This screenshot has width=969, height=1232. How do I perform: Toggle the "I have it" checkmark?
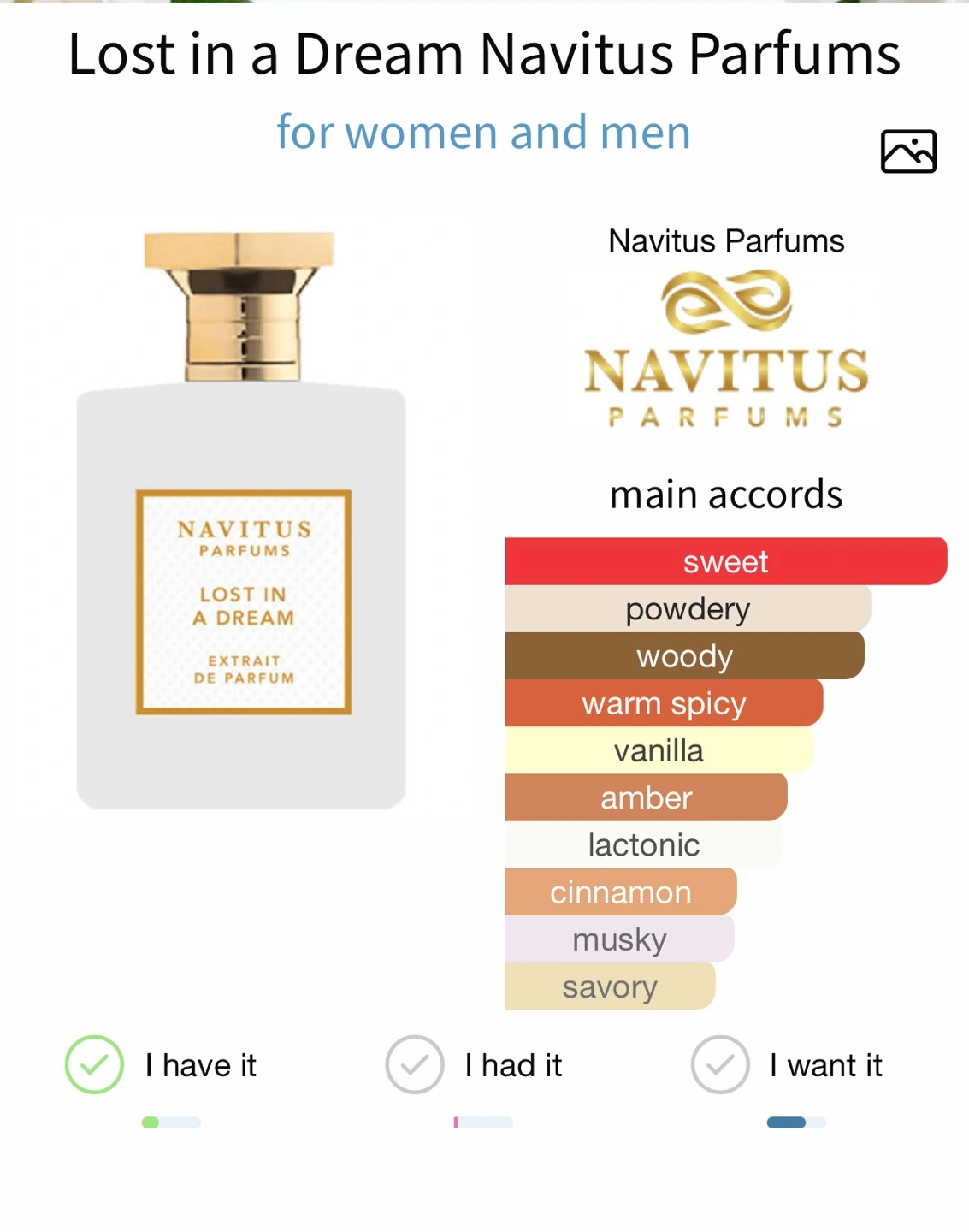click(x=95, y=1064)
